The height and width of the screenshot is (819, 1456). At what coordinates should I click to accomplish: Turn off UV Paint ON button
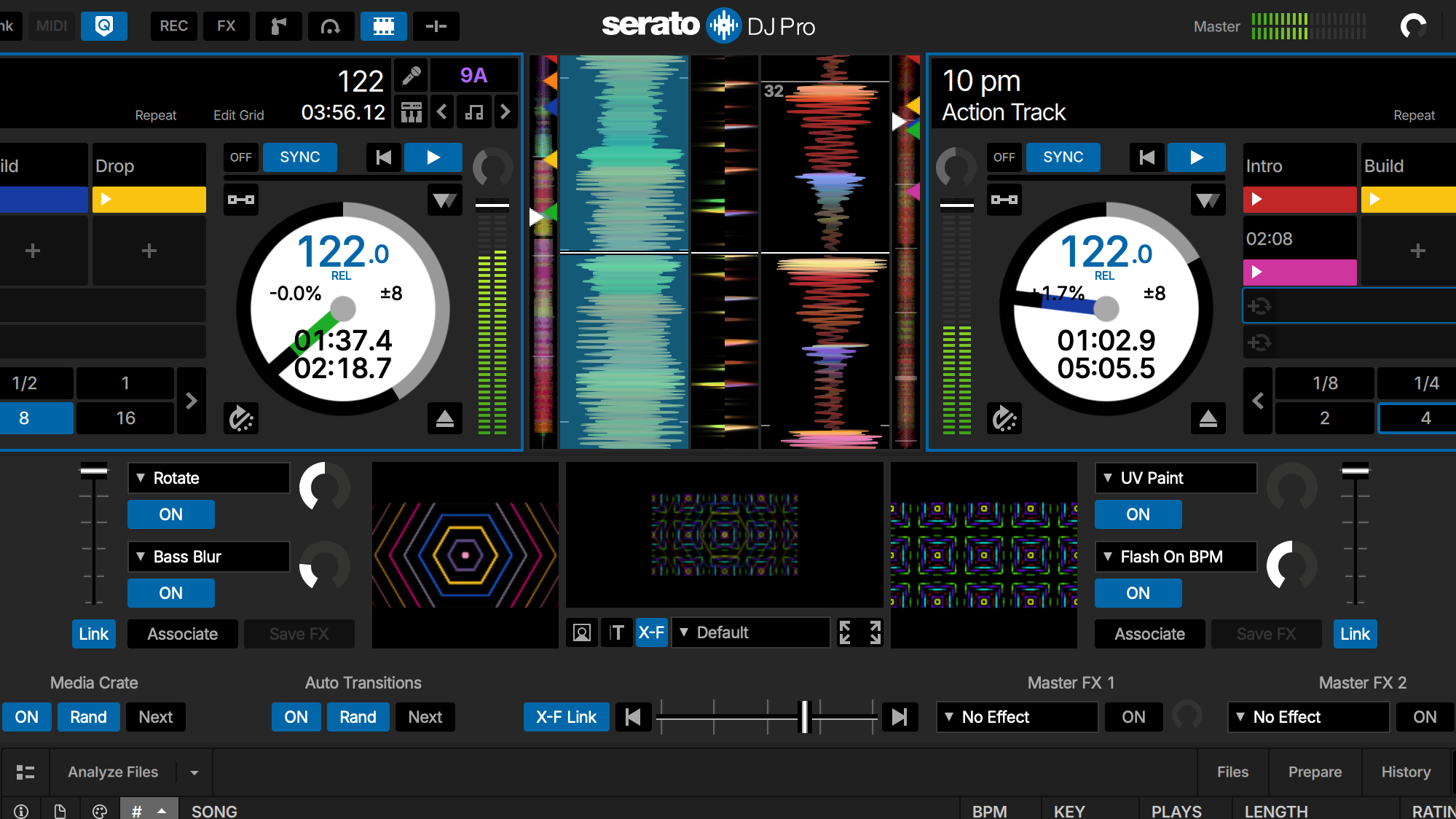click(1138, 514)
